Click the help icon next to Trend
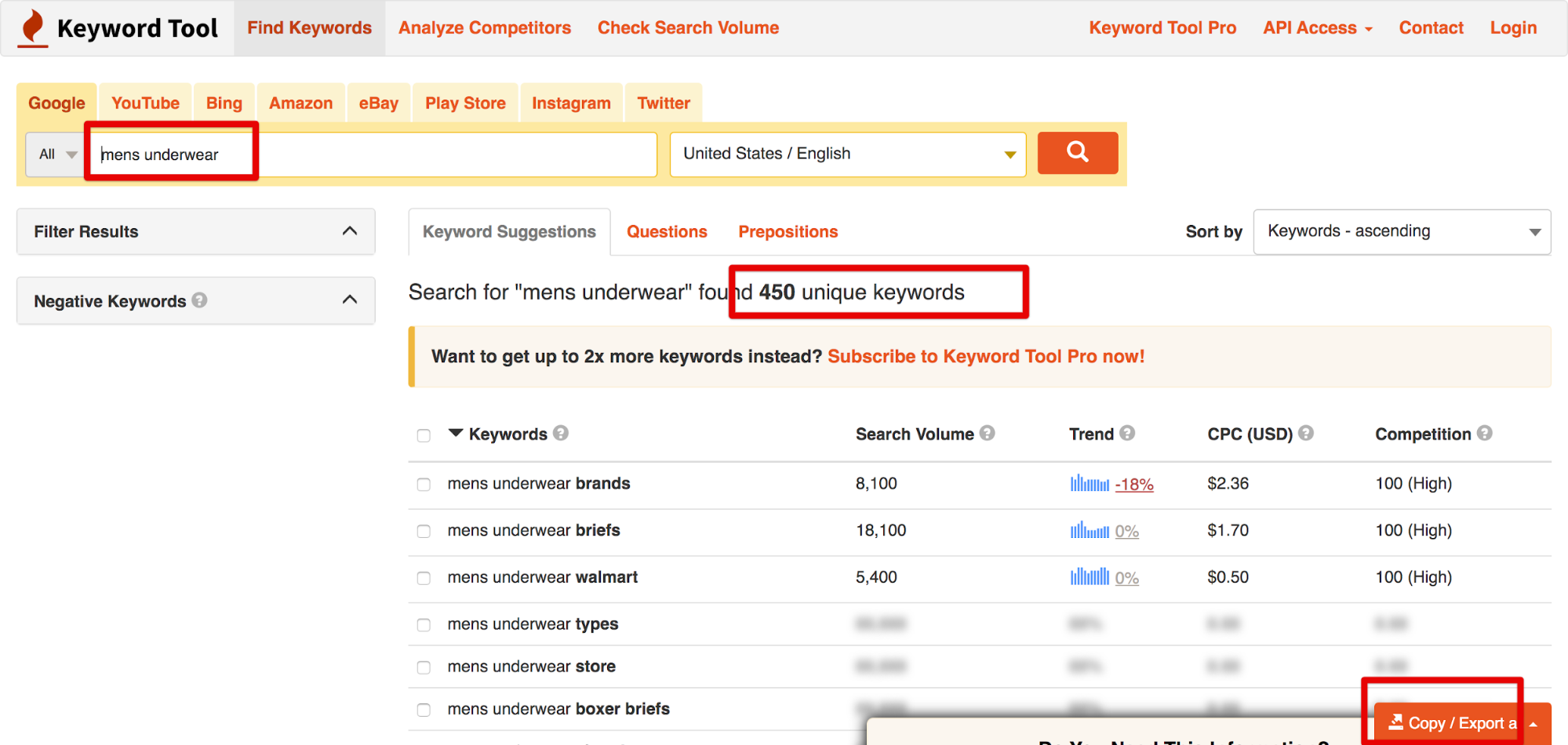The image size is (1568, 745). 1127,433
